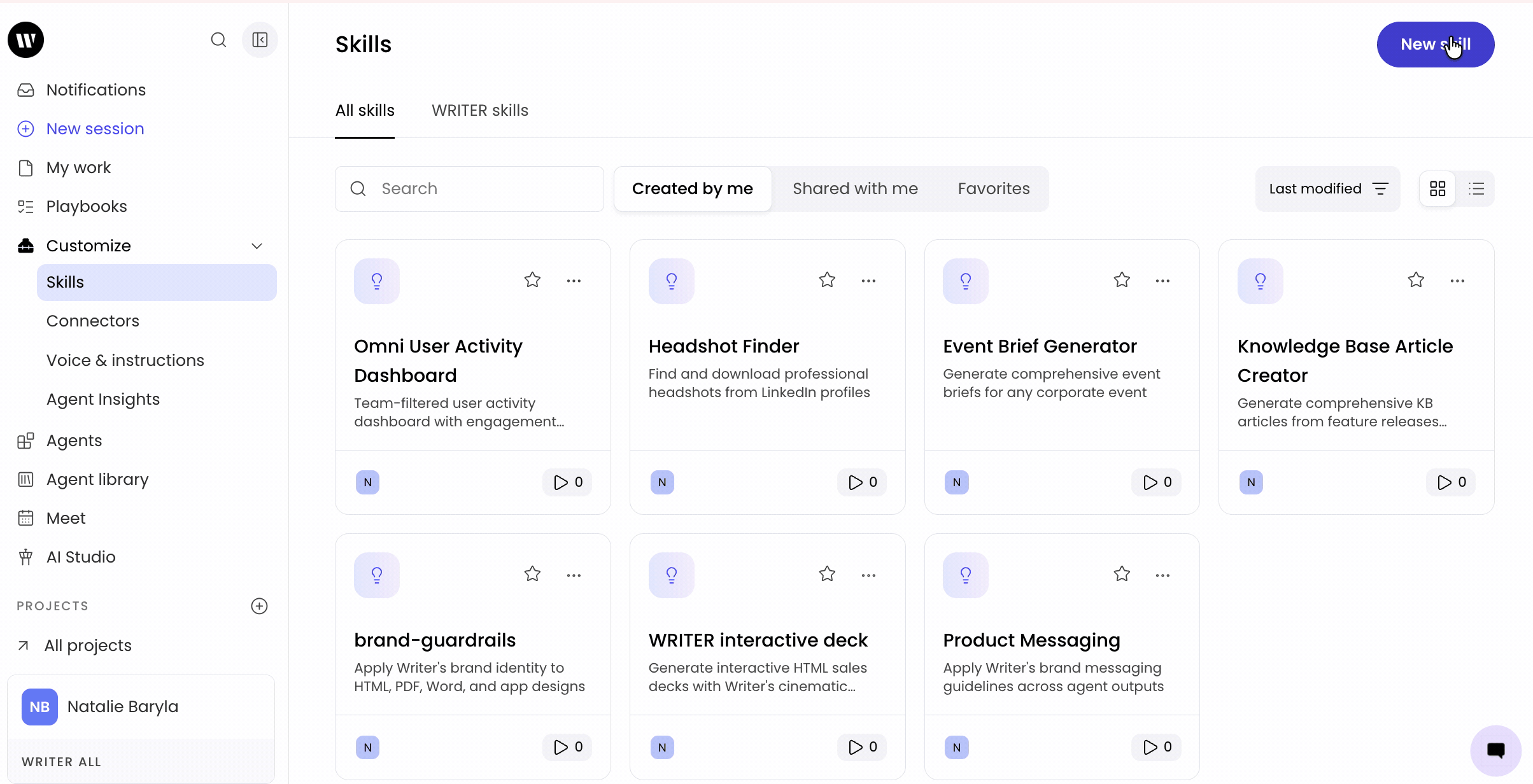Open the sidebar search icon
This screenshot has width=1533, height=784.
click(x=218, y=40)
